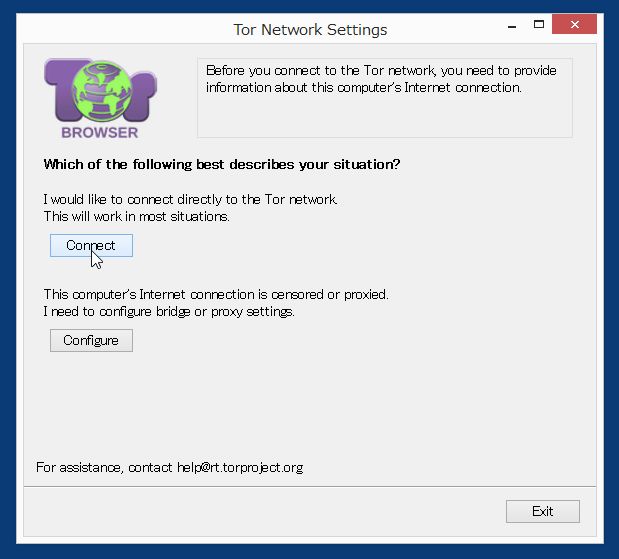The width and height of the screenshot is (619, 559).
Task: Minimize the Tor Network Settings window
Action: (x=512, y=26)
